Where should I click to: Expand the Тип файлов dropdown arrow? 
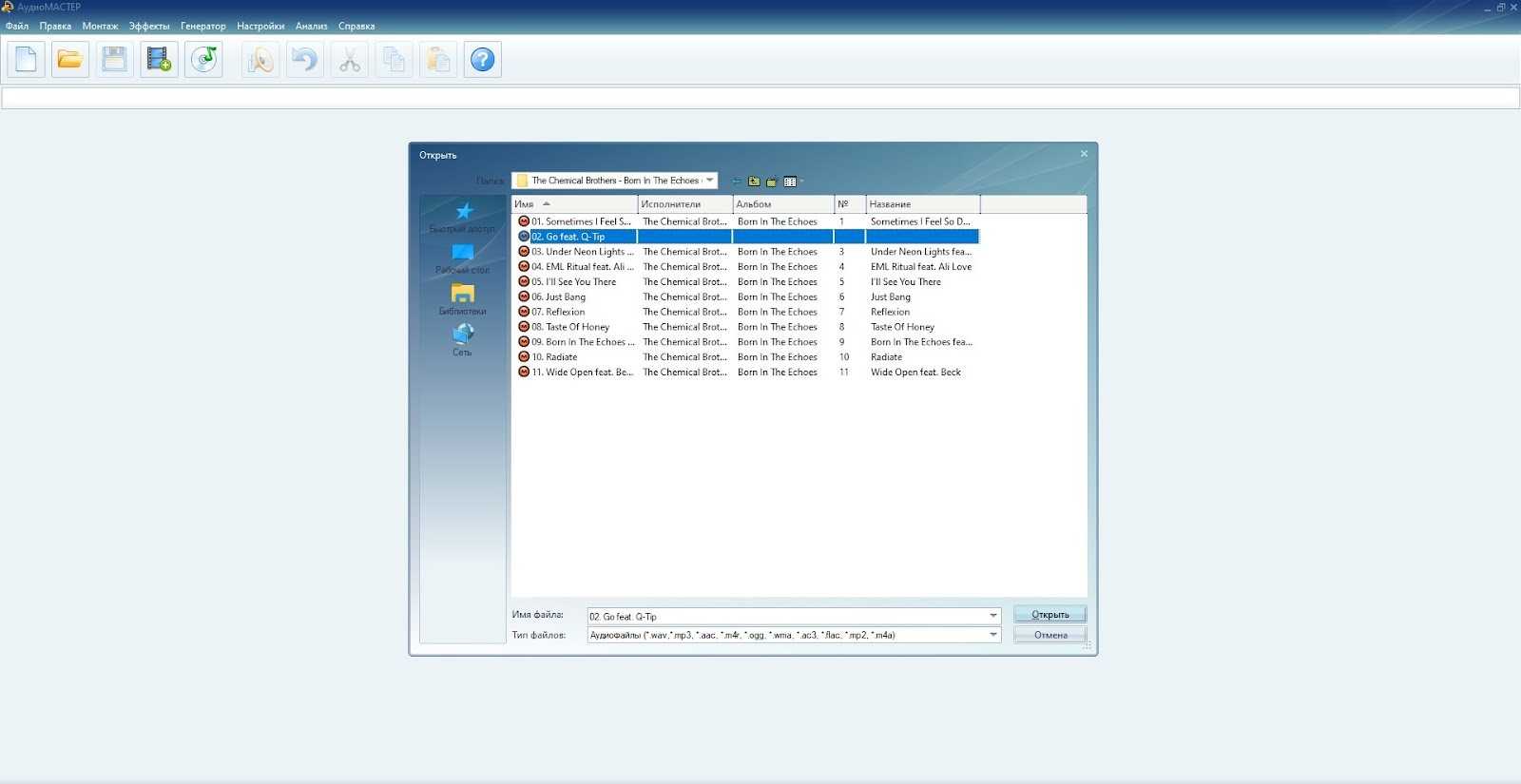(x=993, y=635)
